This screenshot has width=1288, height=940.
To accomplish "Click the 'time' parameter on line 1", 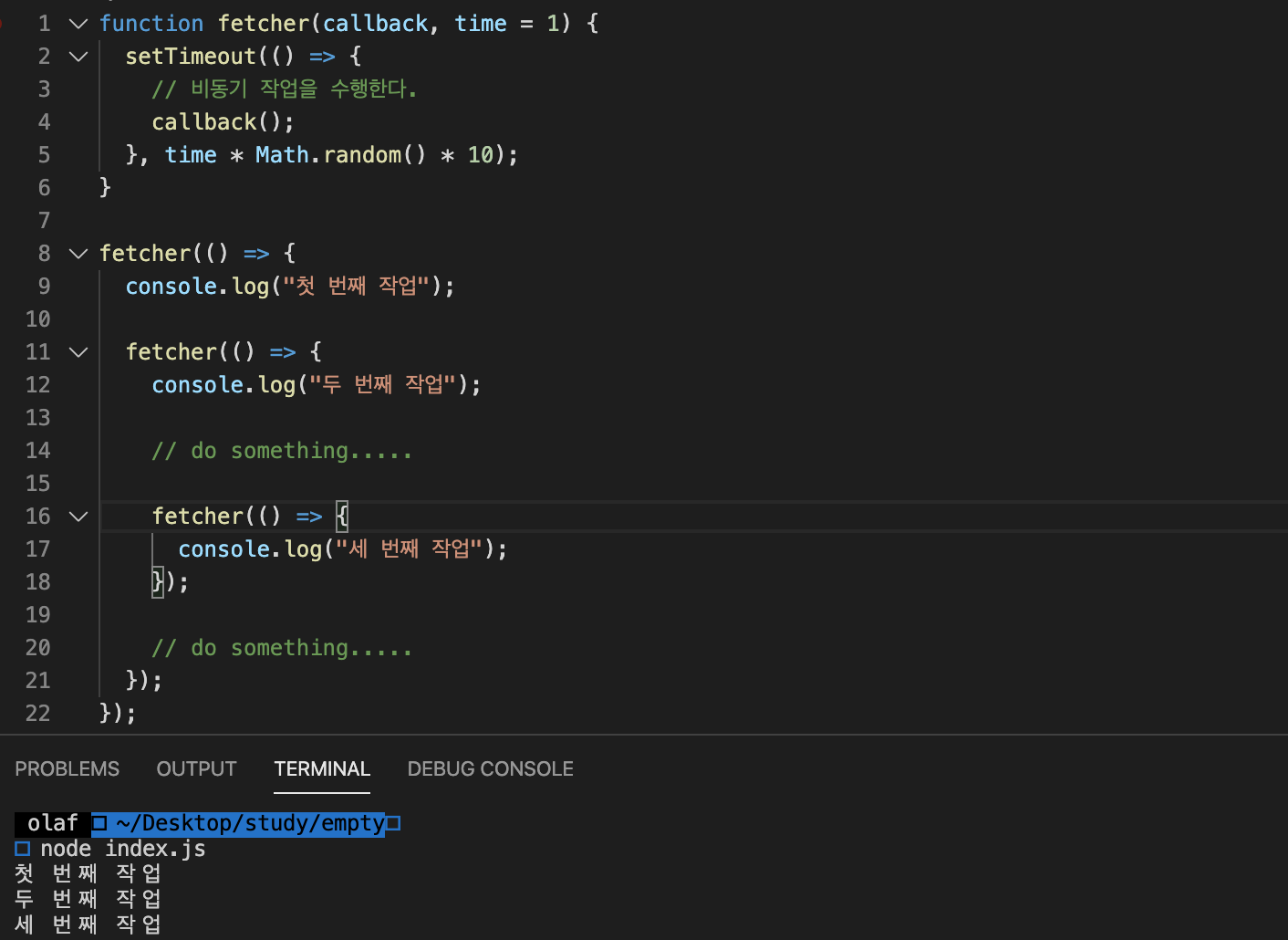I will click(x=481, y=24).
